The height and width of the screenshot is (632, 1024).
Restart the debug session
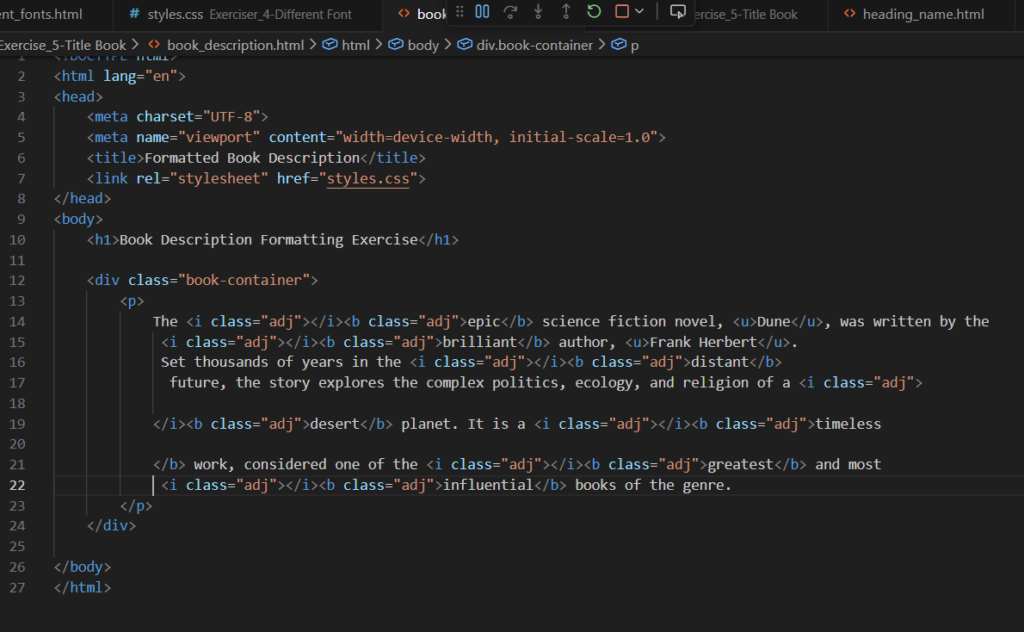pyautogui.click(x=594, y=12)
